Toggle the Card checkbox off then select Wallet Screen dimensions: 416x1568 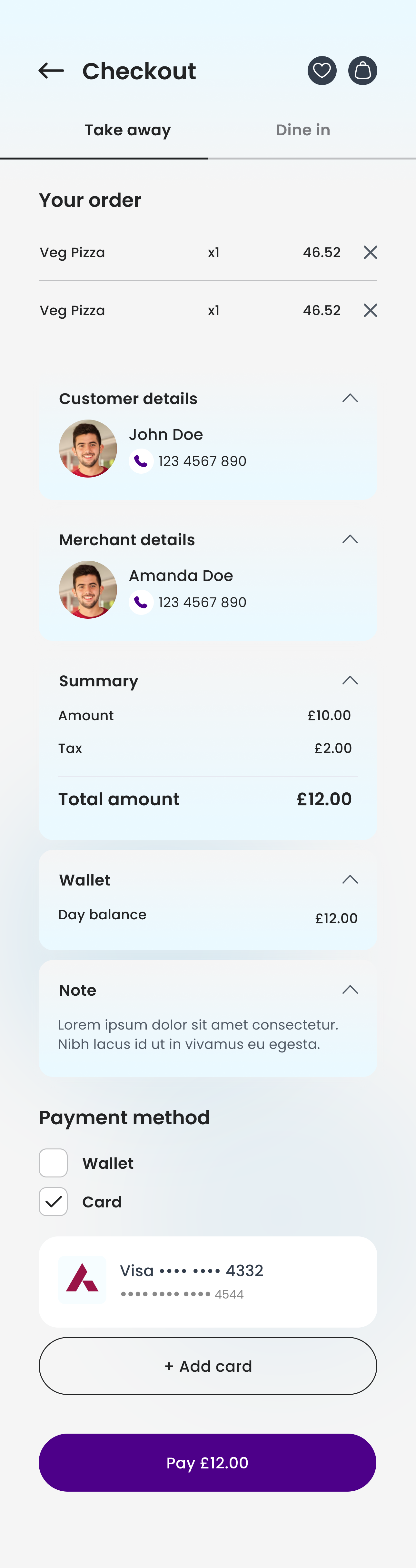53,1201
